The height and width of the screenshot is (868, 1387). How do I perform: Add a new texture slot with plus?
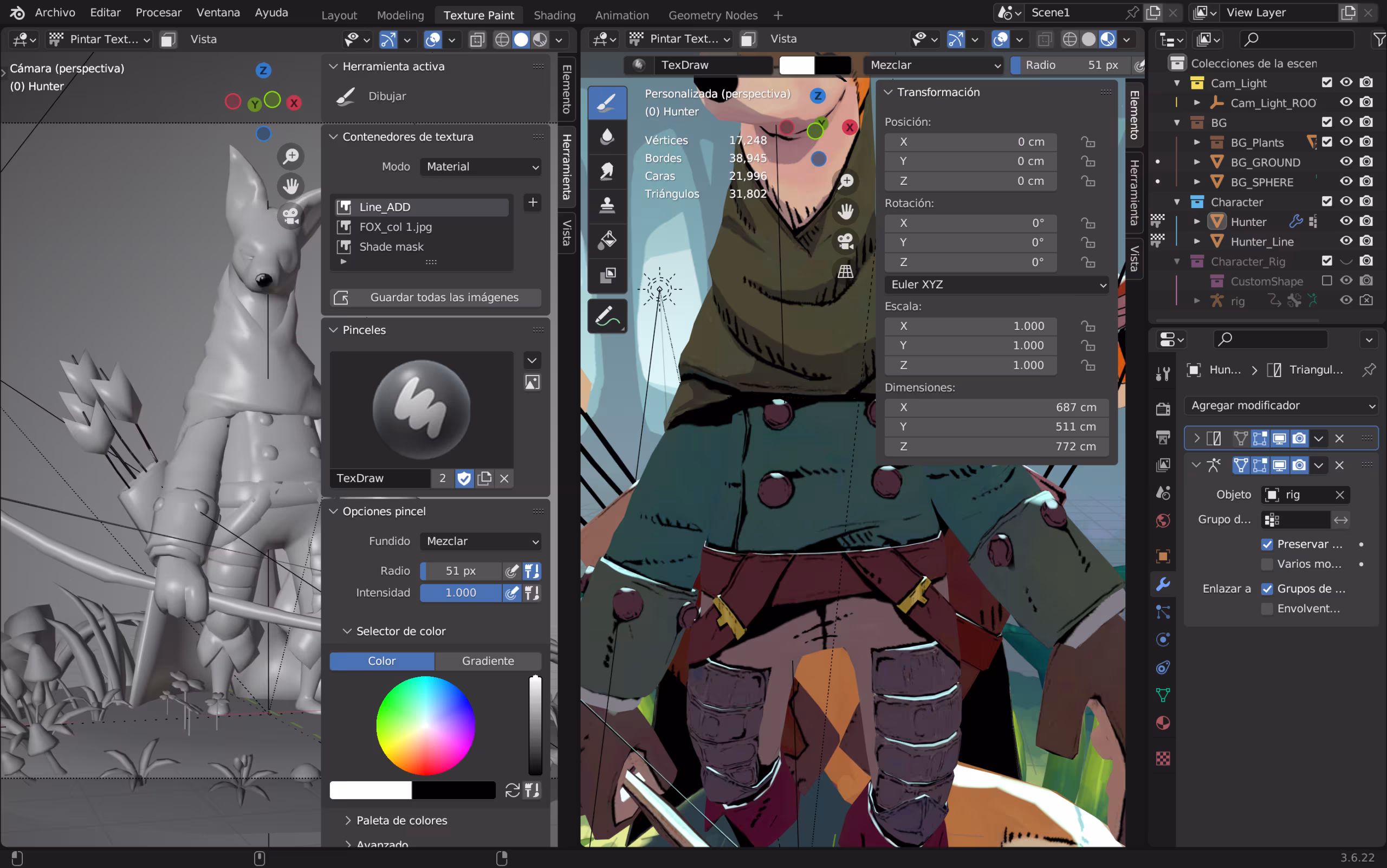click(x=532, y=203)
